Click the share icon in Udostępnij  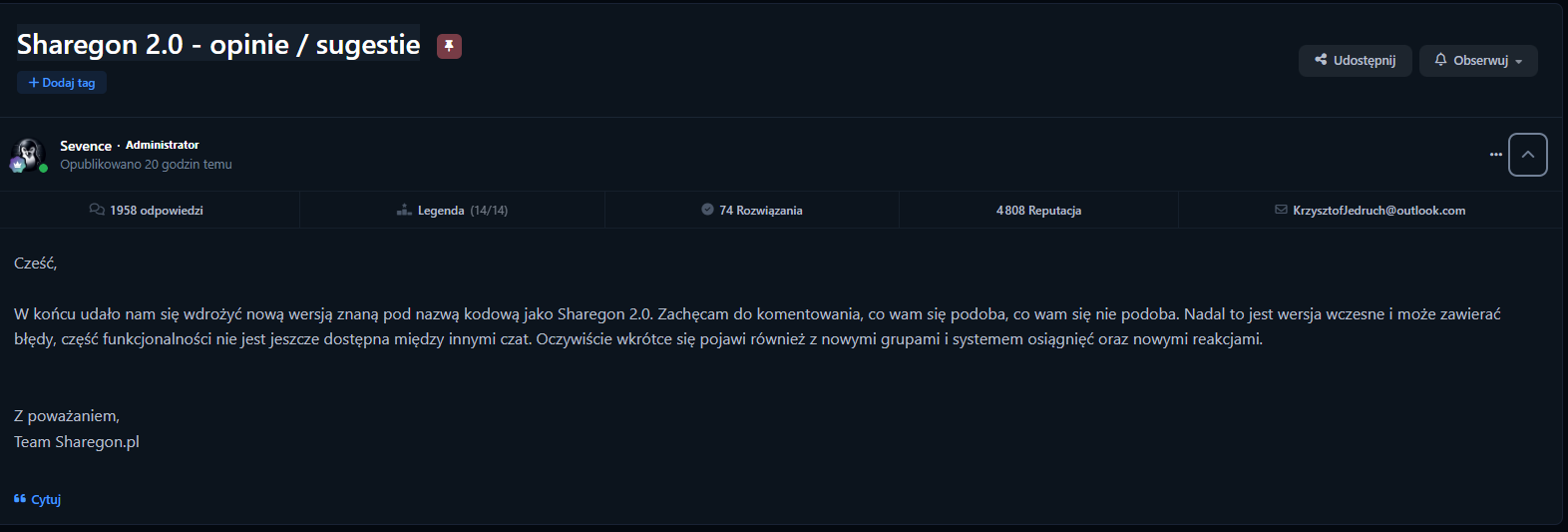click(x=1321, y=60)
